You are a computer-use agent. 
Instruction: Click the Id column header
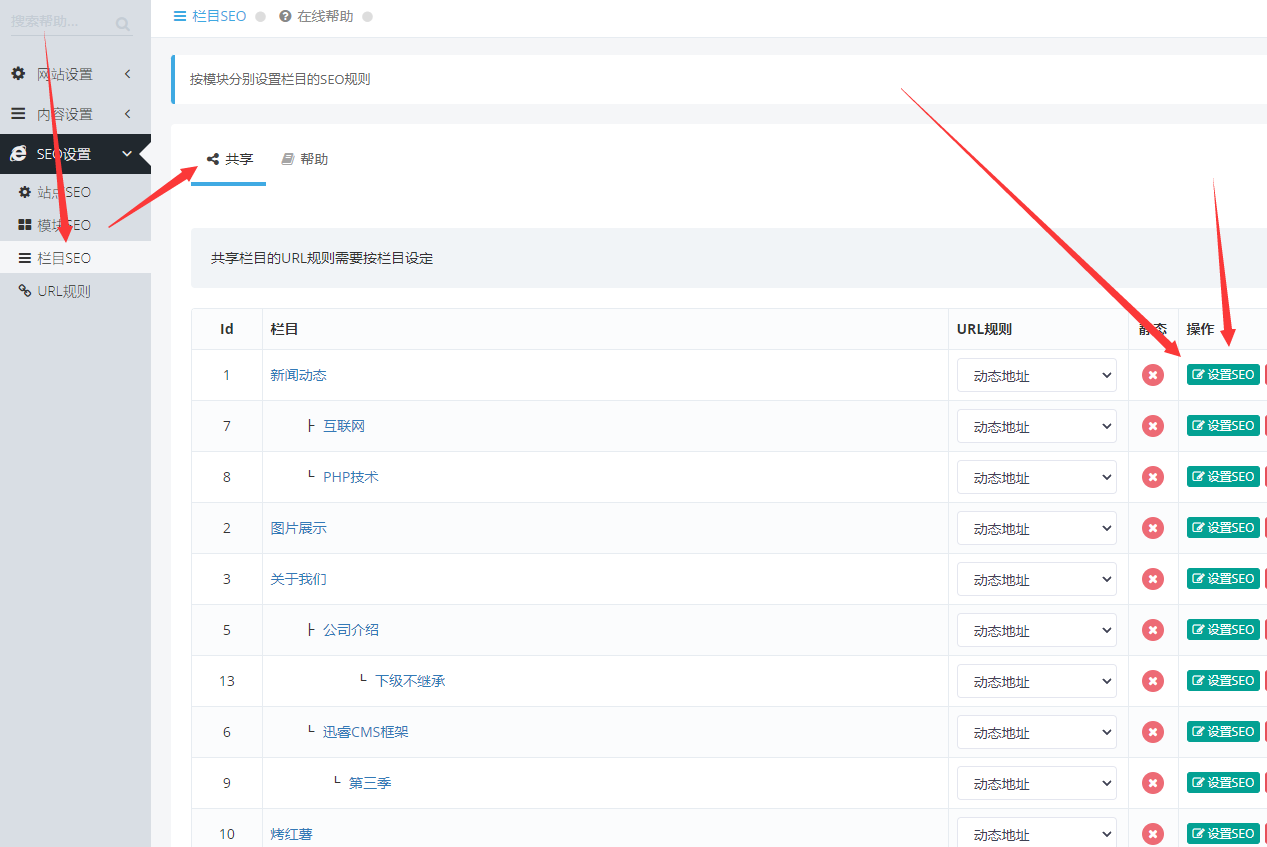(227, 329)
